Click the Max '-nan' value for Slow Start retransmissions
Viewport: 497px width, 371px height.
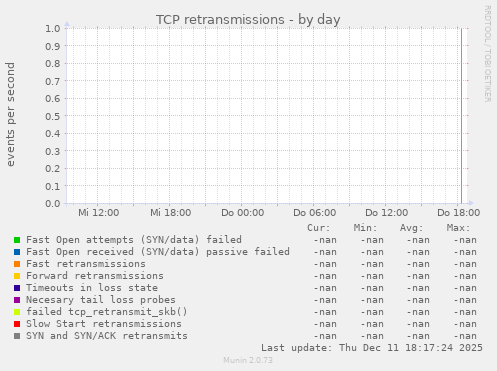coord(465,324)
